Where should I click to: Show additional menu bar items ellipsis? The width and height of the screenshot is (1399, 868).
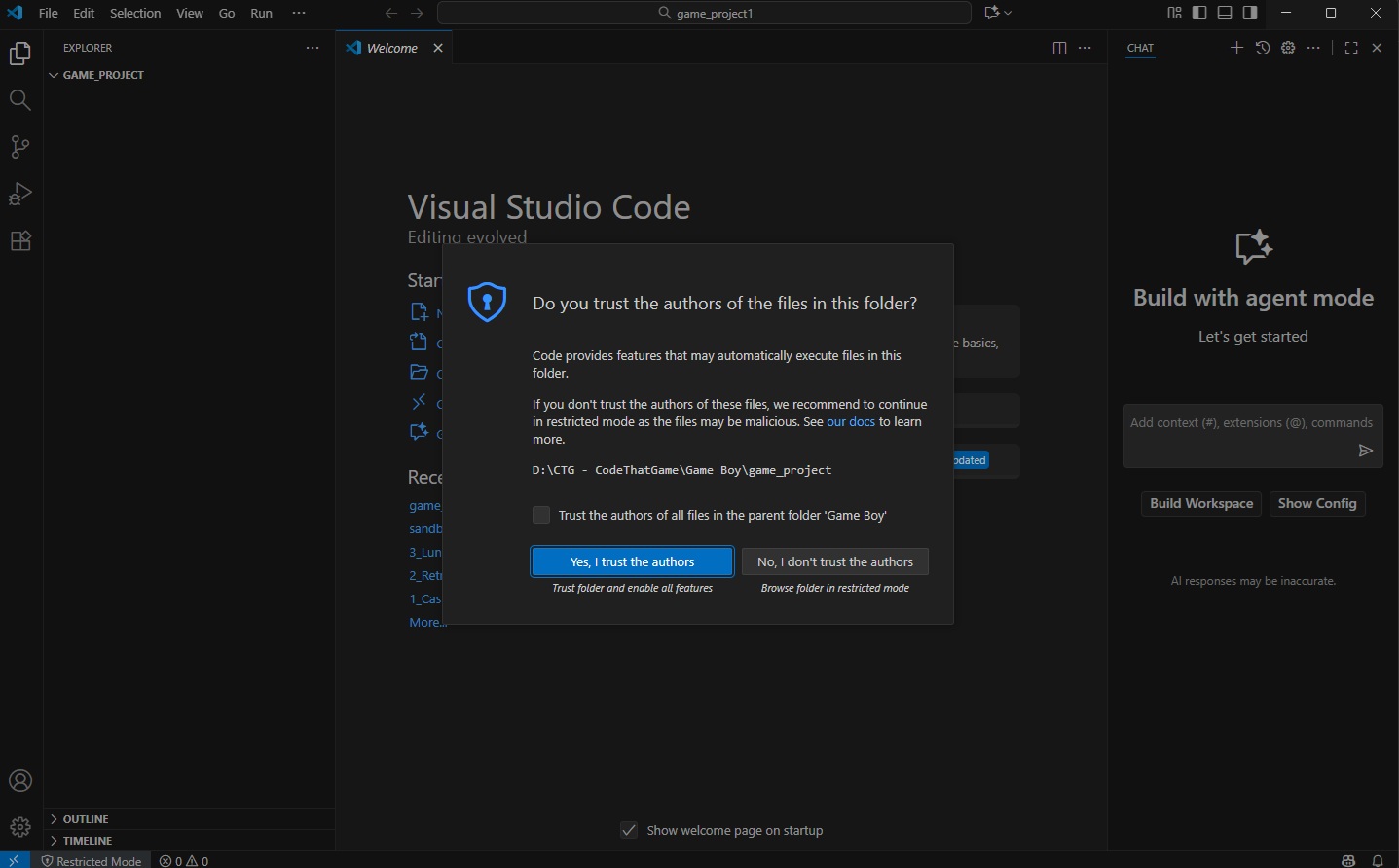299,14
